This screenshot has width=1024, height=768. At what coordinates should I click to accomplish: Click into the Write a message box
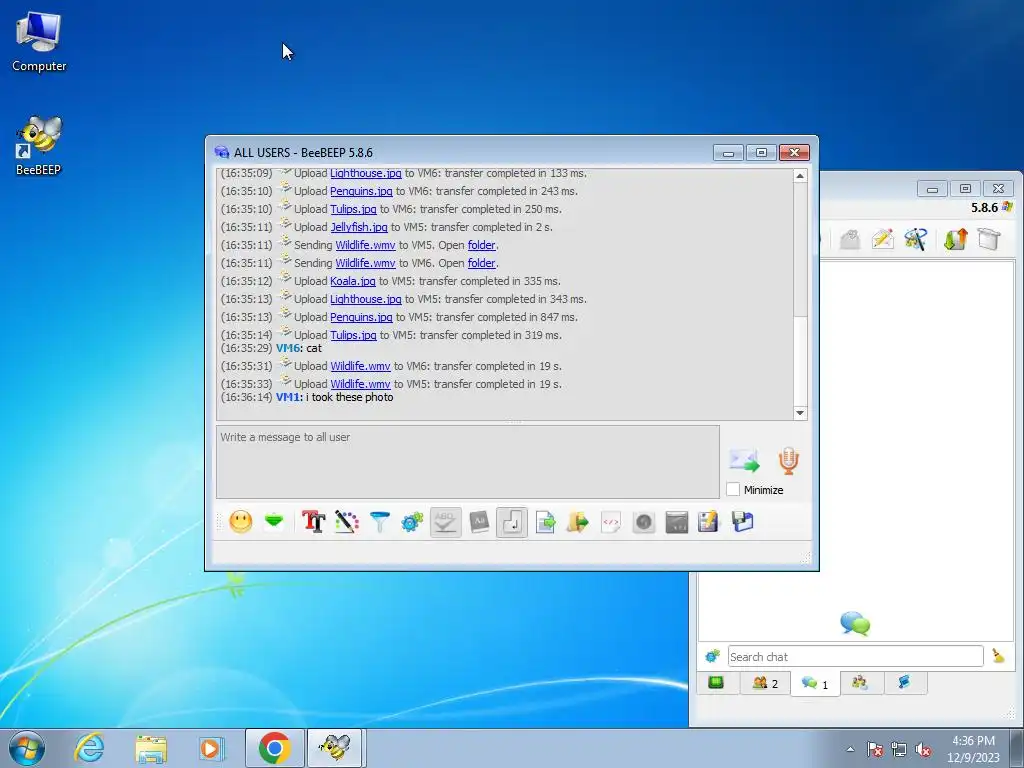pos(468,462)
